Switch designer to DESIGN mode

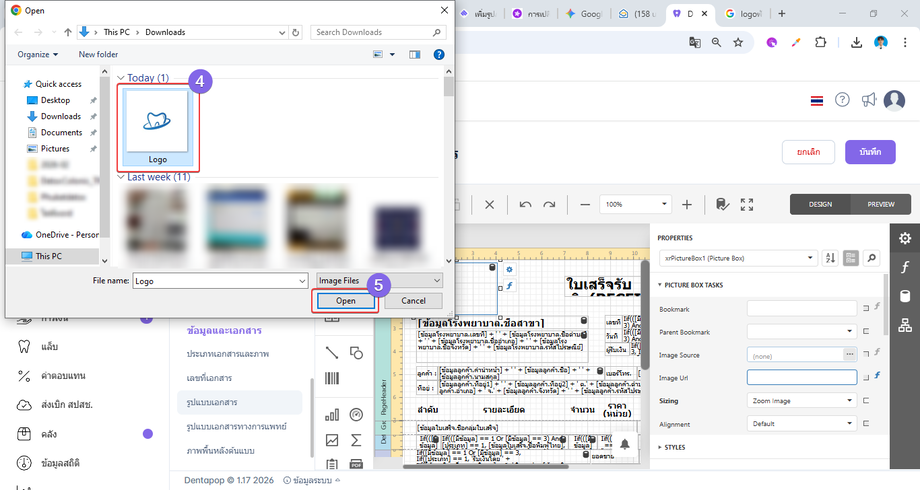(820, 204)
